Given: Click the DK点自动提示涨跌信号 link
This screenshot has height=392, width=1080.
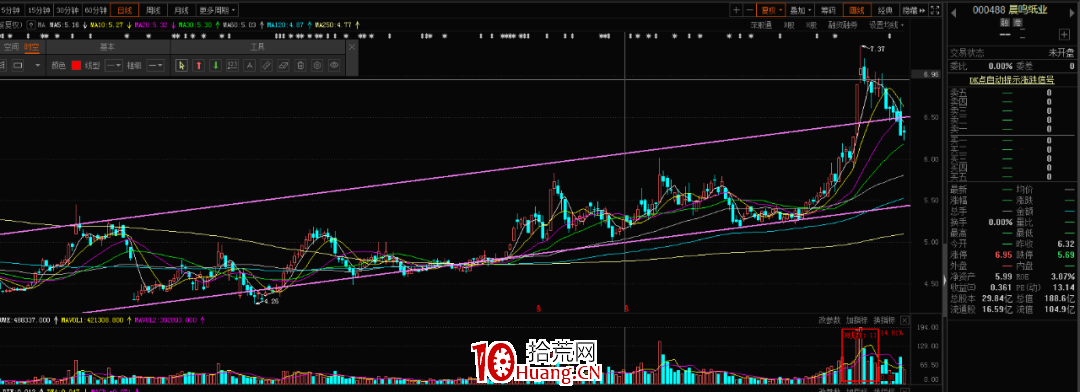Looking at the screenshot, I should 1012,80.
